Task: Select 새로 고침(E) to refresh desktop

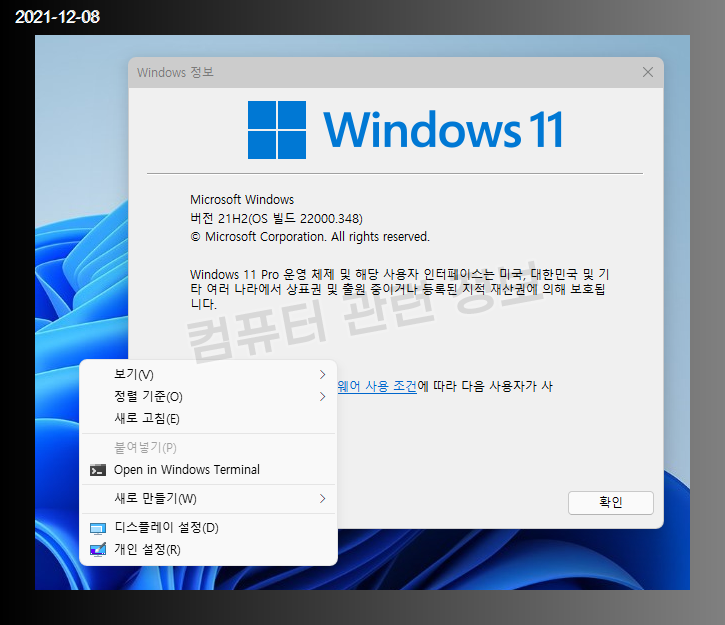Action: point(208,419)
